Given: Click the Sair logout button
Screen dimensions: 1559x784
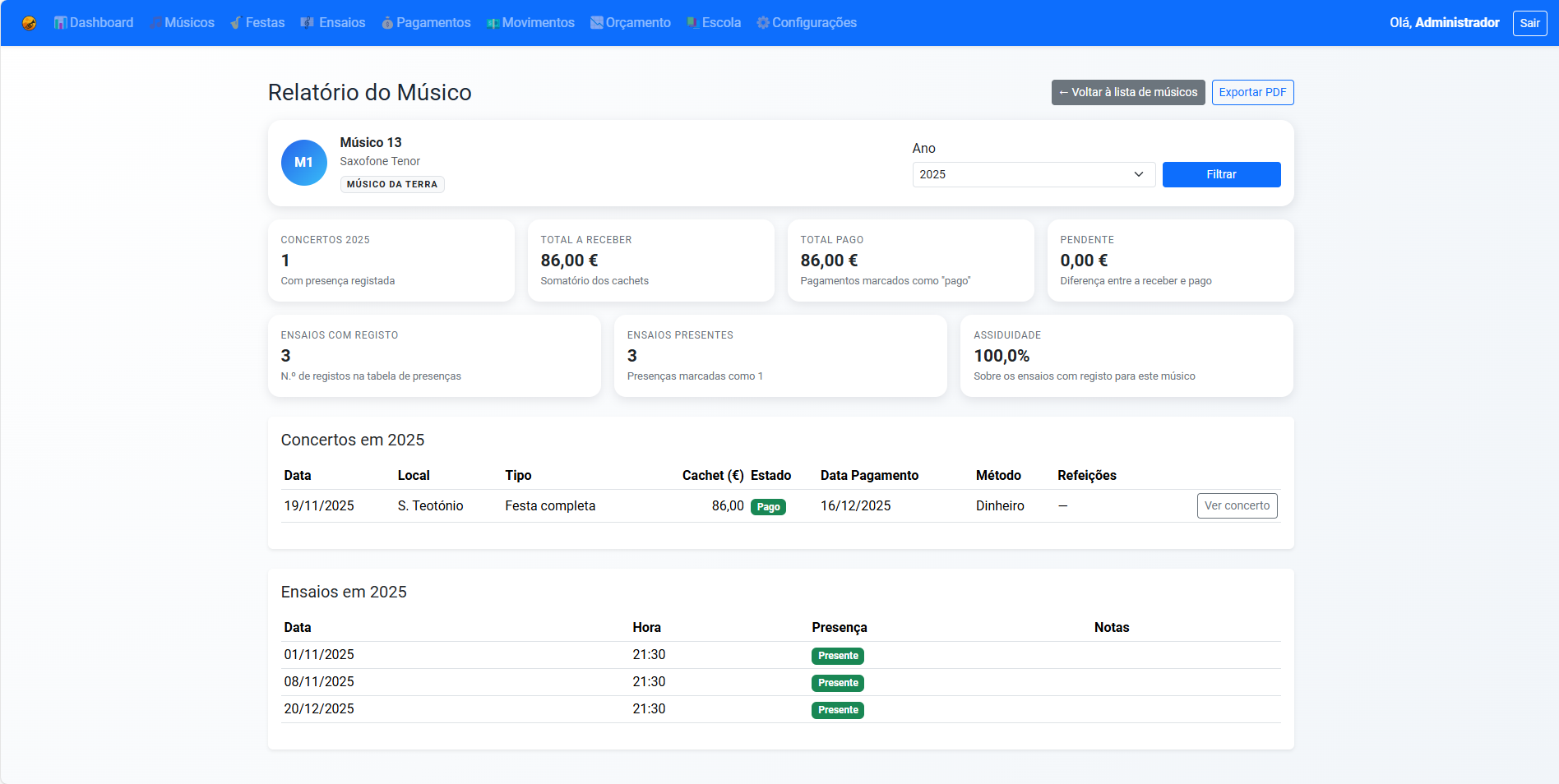Looking at the screenshot, I should point(1529,23).
